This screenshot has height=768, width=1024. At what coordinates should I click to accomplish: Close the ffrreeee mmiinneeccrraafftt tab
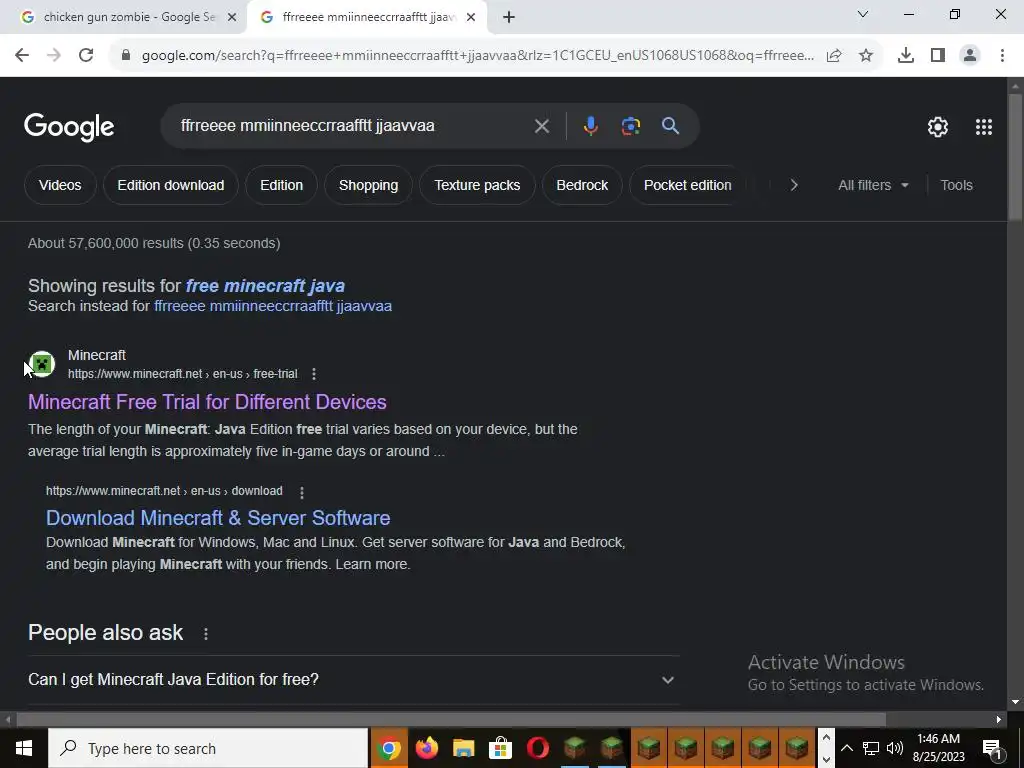tap(471, 18)
